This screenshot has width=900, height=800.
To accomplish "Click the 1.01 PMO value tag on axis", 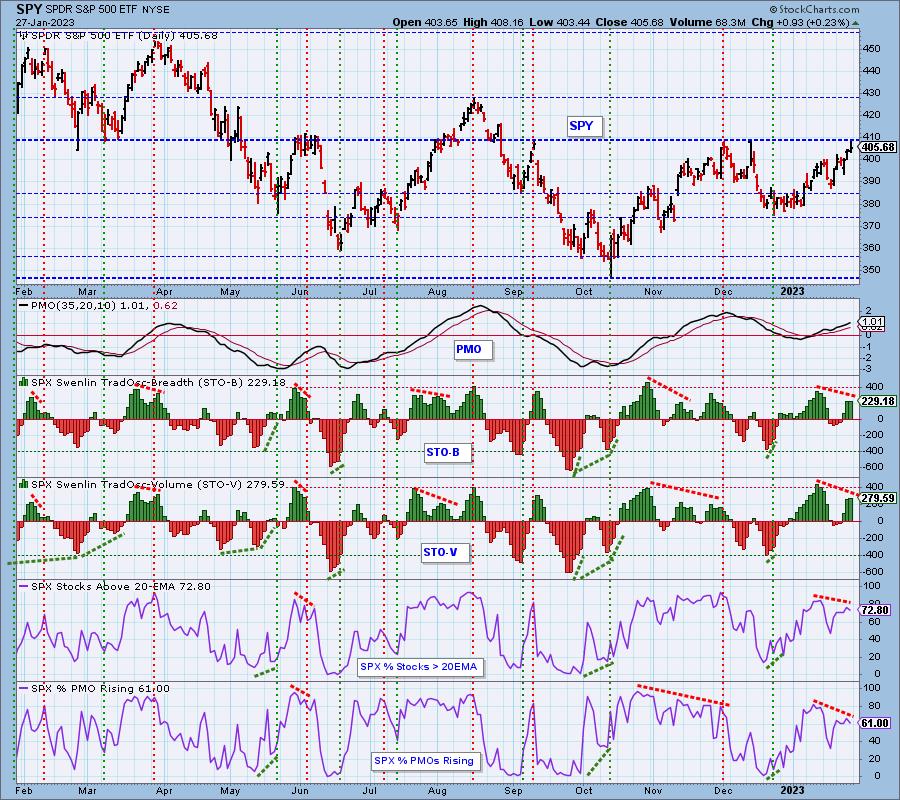I will pyautogui.click(x=873, y=323).
